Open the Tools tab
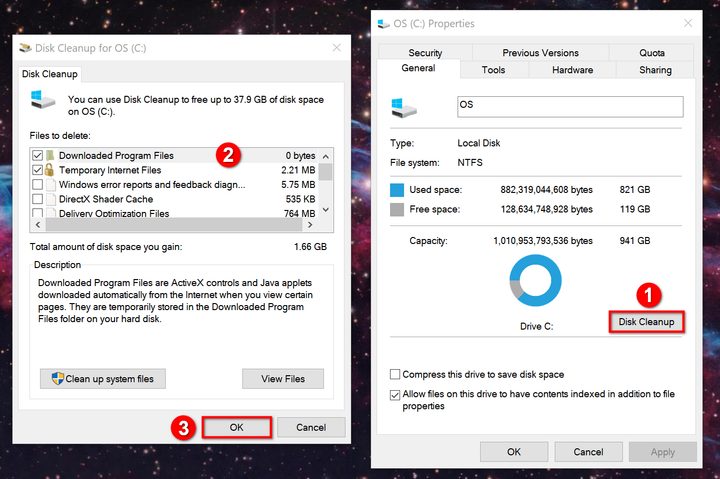 pyautogui.click(x=494, y=70)
